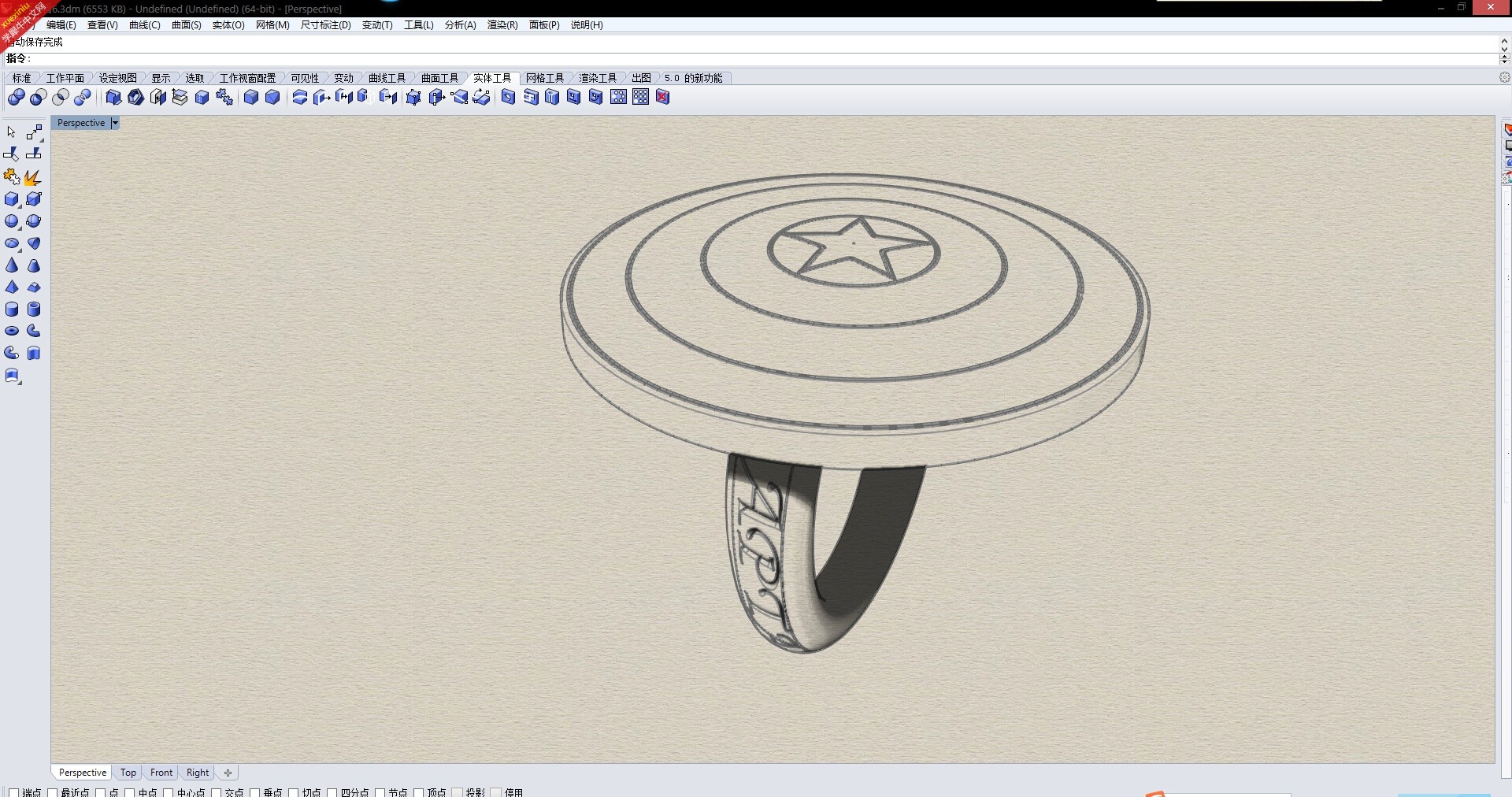Select the Sphere solid tool

point(11,221)
